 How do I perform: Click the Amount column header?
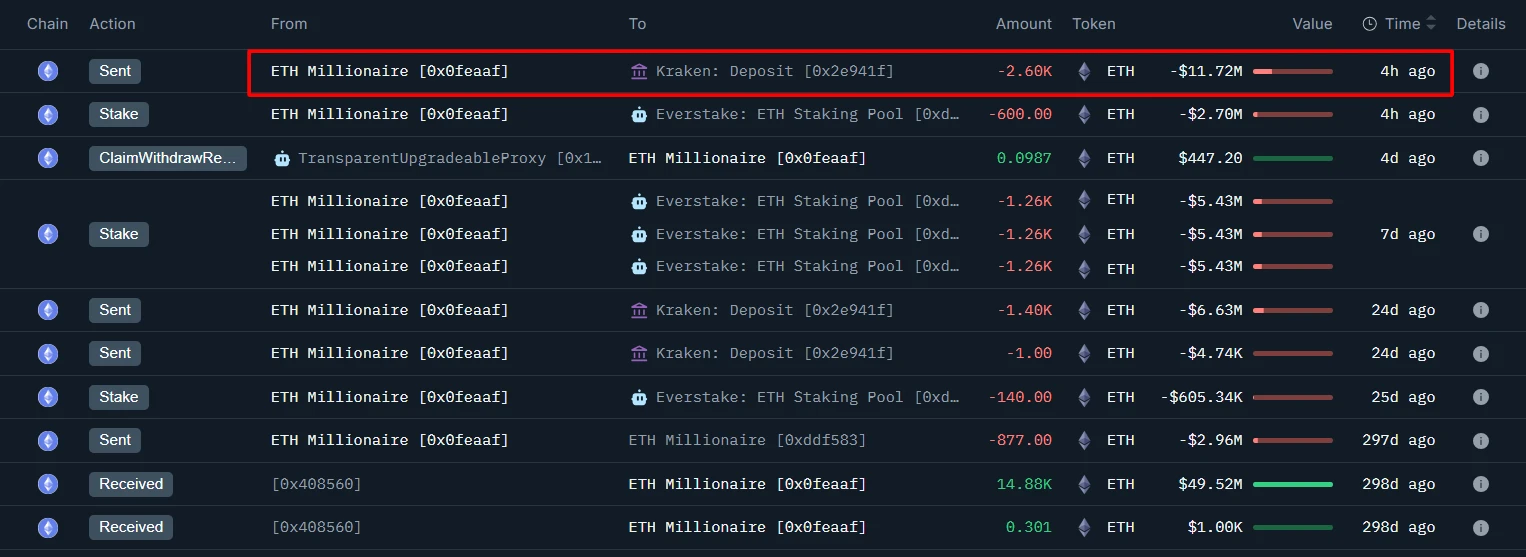(x=1023, y=23)
